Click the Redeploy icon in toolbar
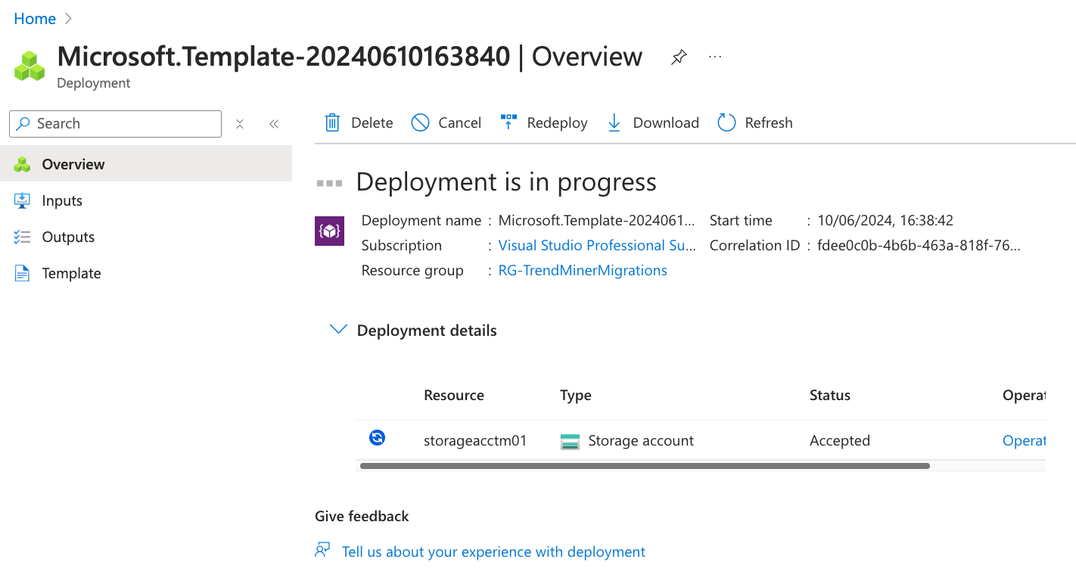 tap(509, 123)
